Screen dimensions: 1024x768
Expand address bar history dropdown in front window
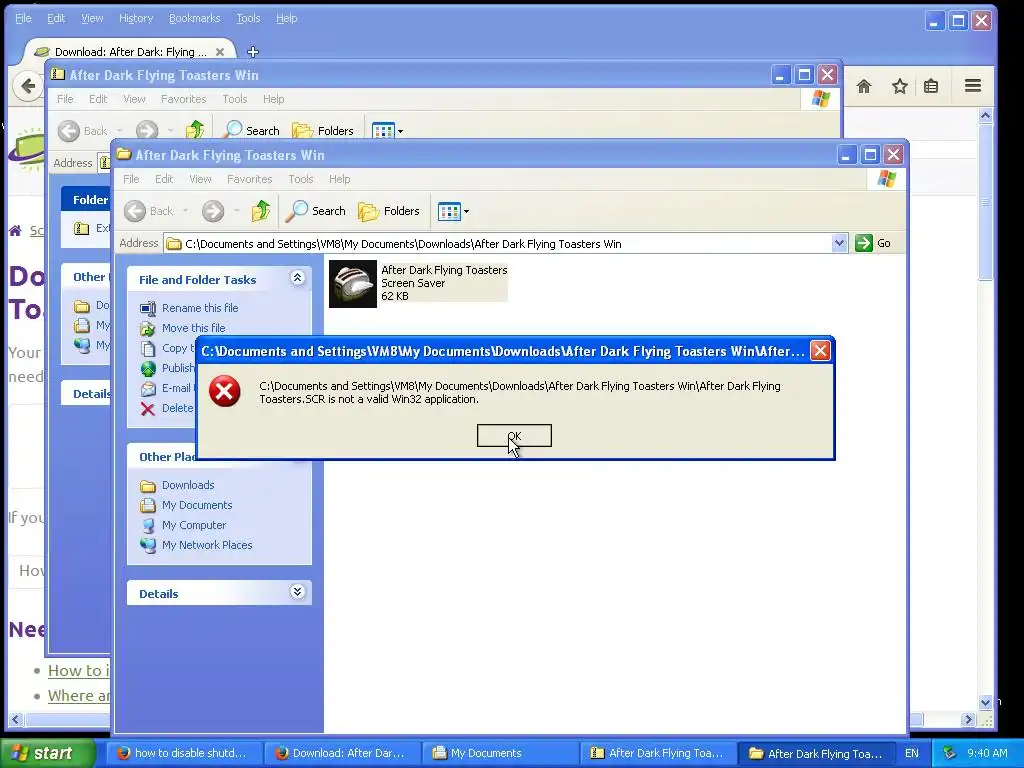pos(839,243)
